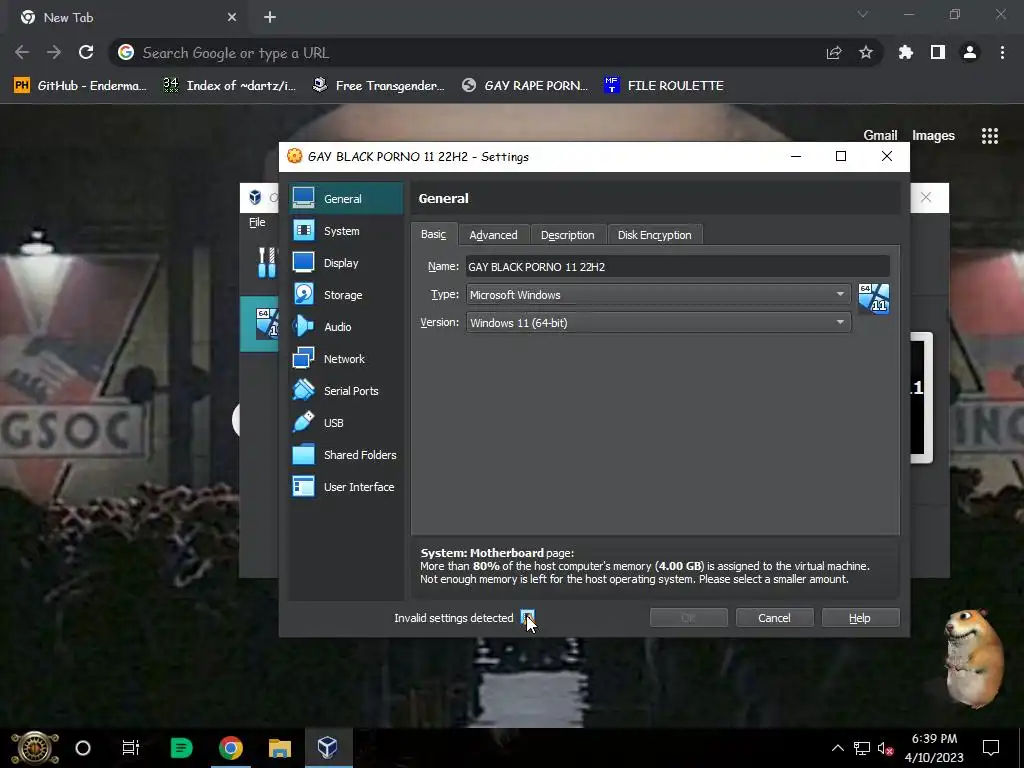The image size is (1024, 768).
Task: Open the tab search chevron
Action: click(863, 14)
